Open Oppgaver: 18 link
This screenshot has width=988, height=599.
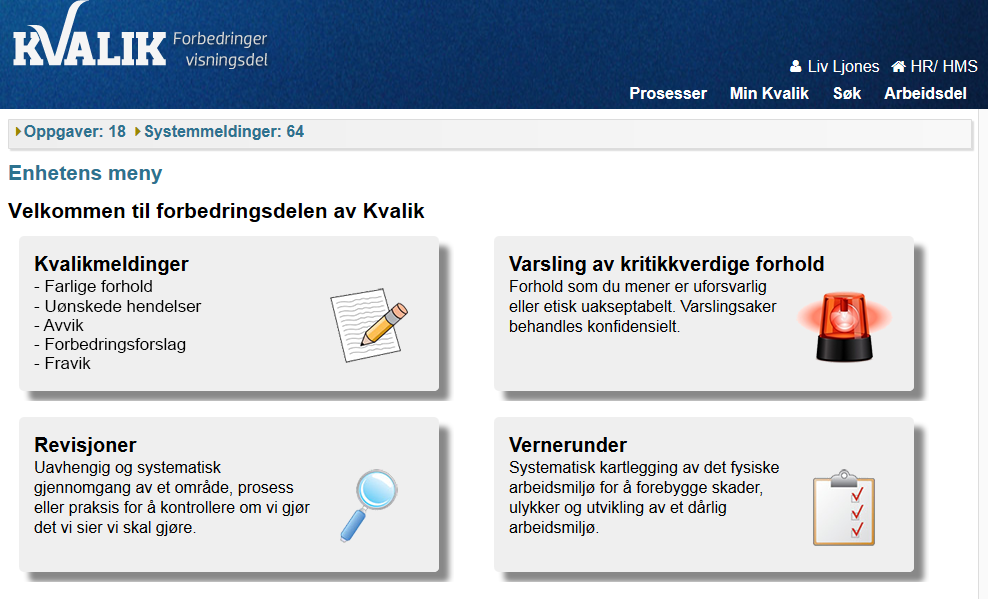(74, 132)
